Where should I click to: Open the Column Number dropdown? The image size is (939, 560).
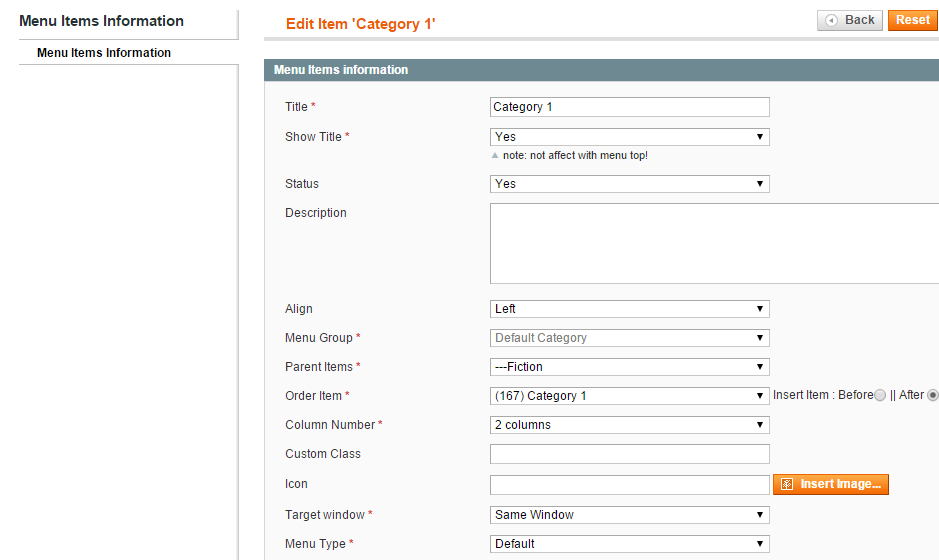tap(629, 425)
